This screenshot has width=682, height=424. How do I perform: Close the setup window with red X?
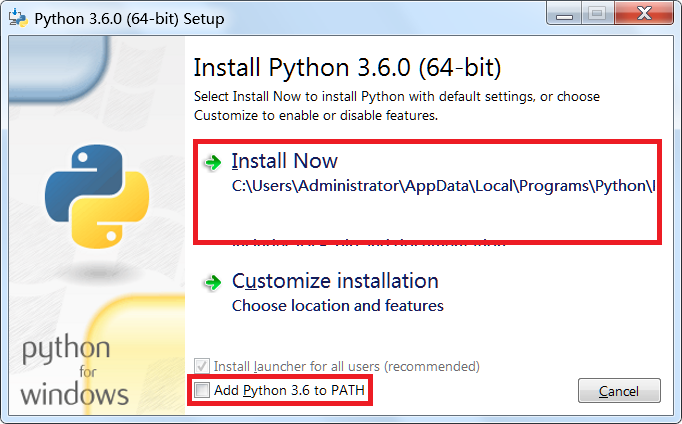pos(644,14)
